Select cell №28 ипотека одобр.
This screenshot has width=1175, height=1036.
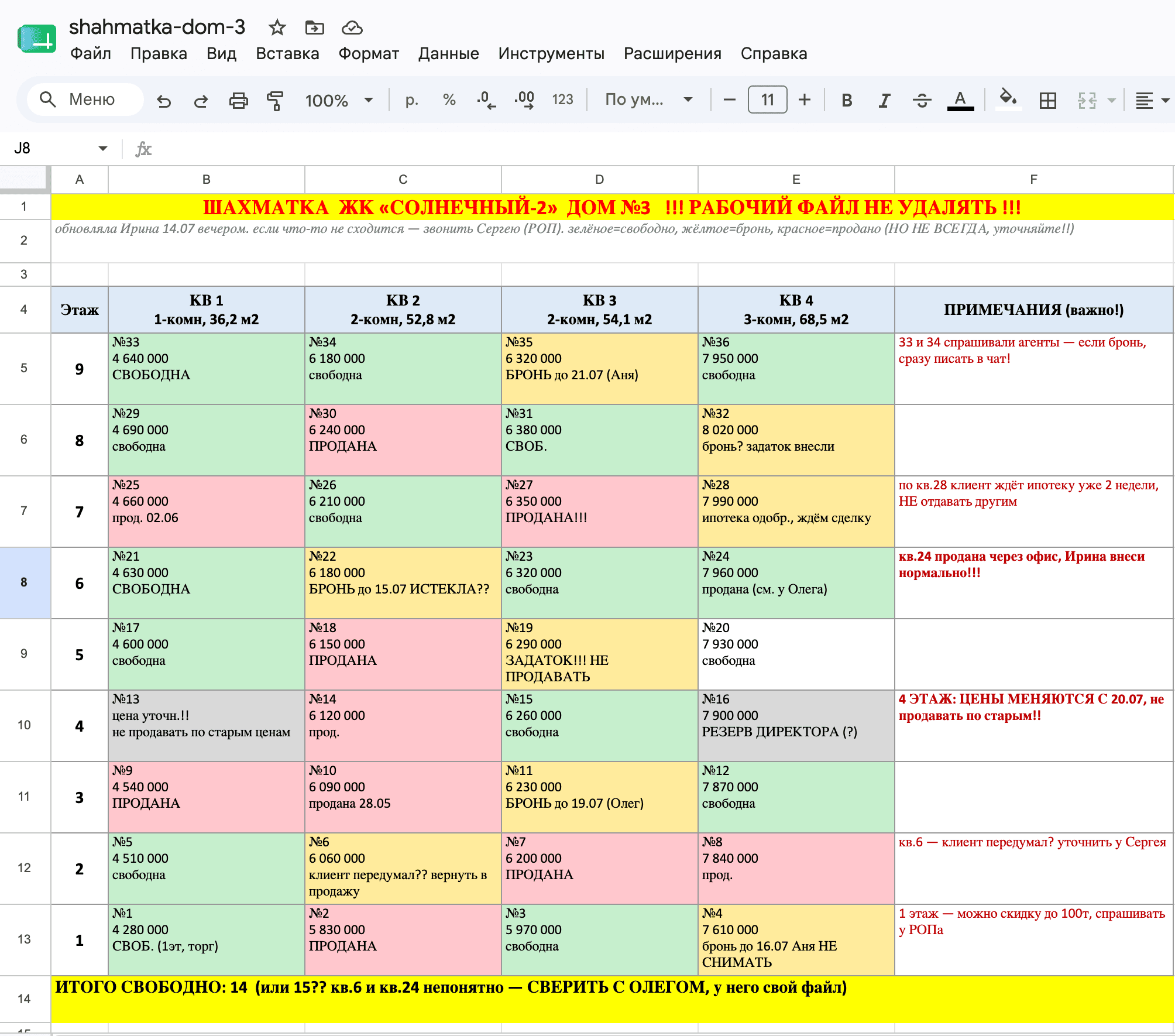(796, 512)
